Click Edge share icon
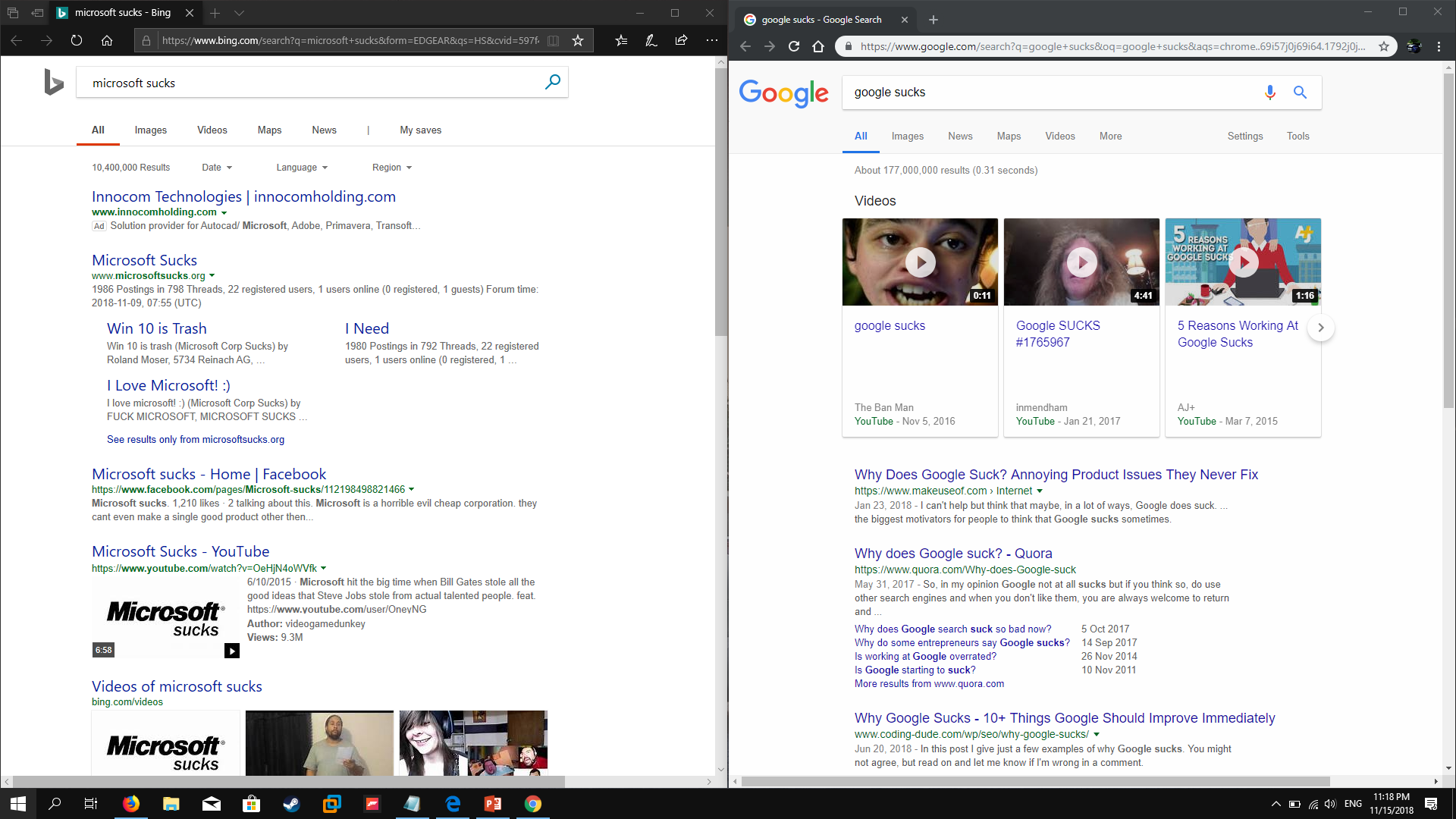Image resolution: width=1456 pixels, height=819 pixels. (681, 40)
